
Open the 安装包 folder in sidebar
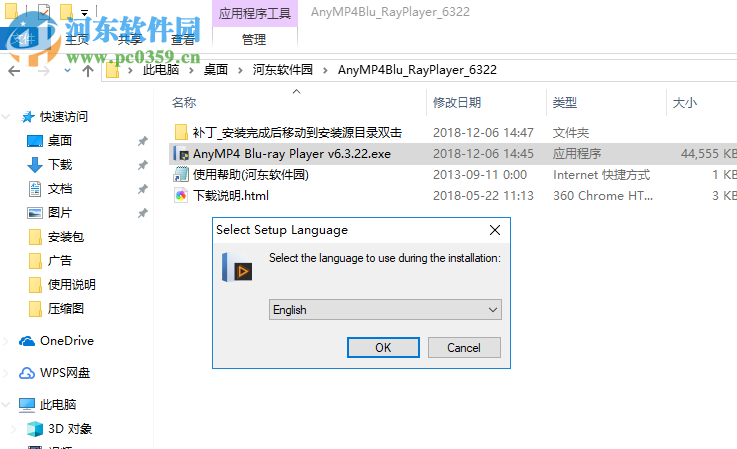pyautogui.click(x=66, y=236)
